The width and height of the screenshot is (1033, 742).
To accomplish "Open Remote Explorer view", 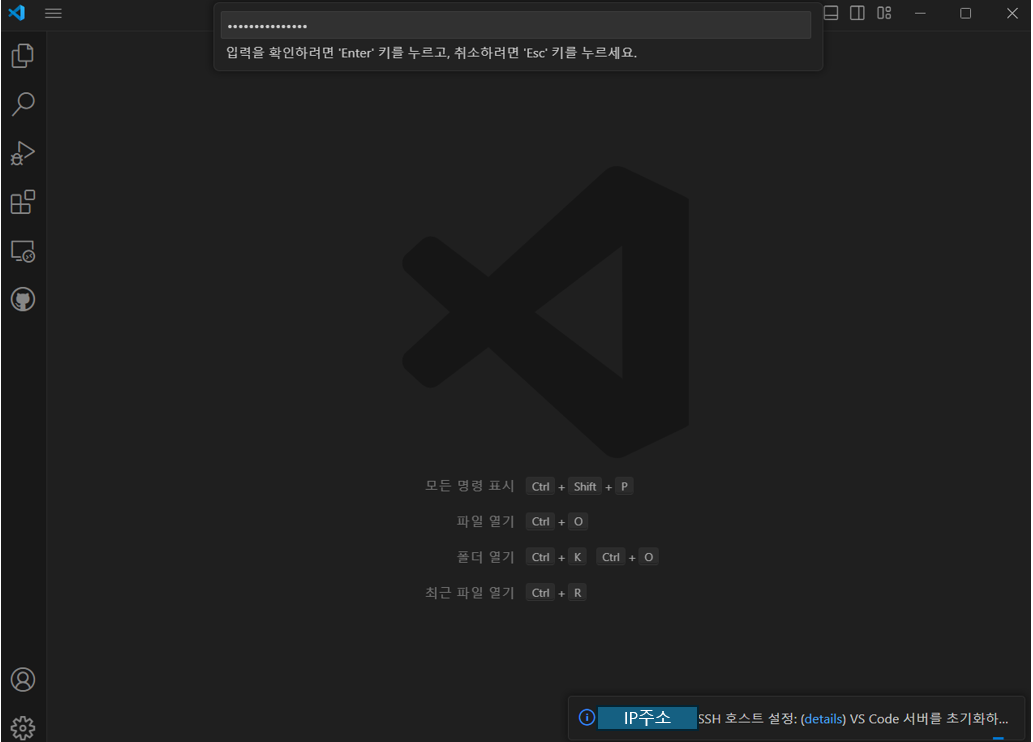I will [23, 251].
